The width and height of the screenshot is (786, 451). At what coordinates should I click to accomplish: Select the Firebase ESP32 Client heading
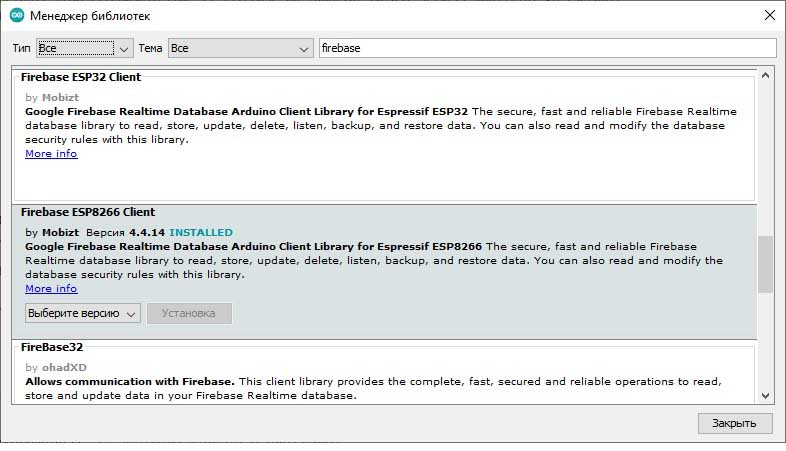[81, 77]
